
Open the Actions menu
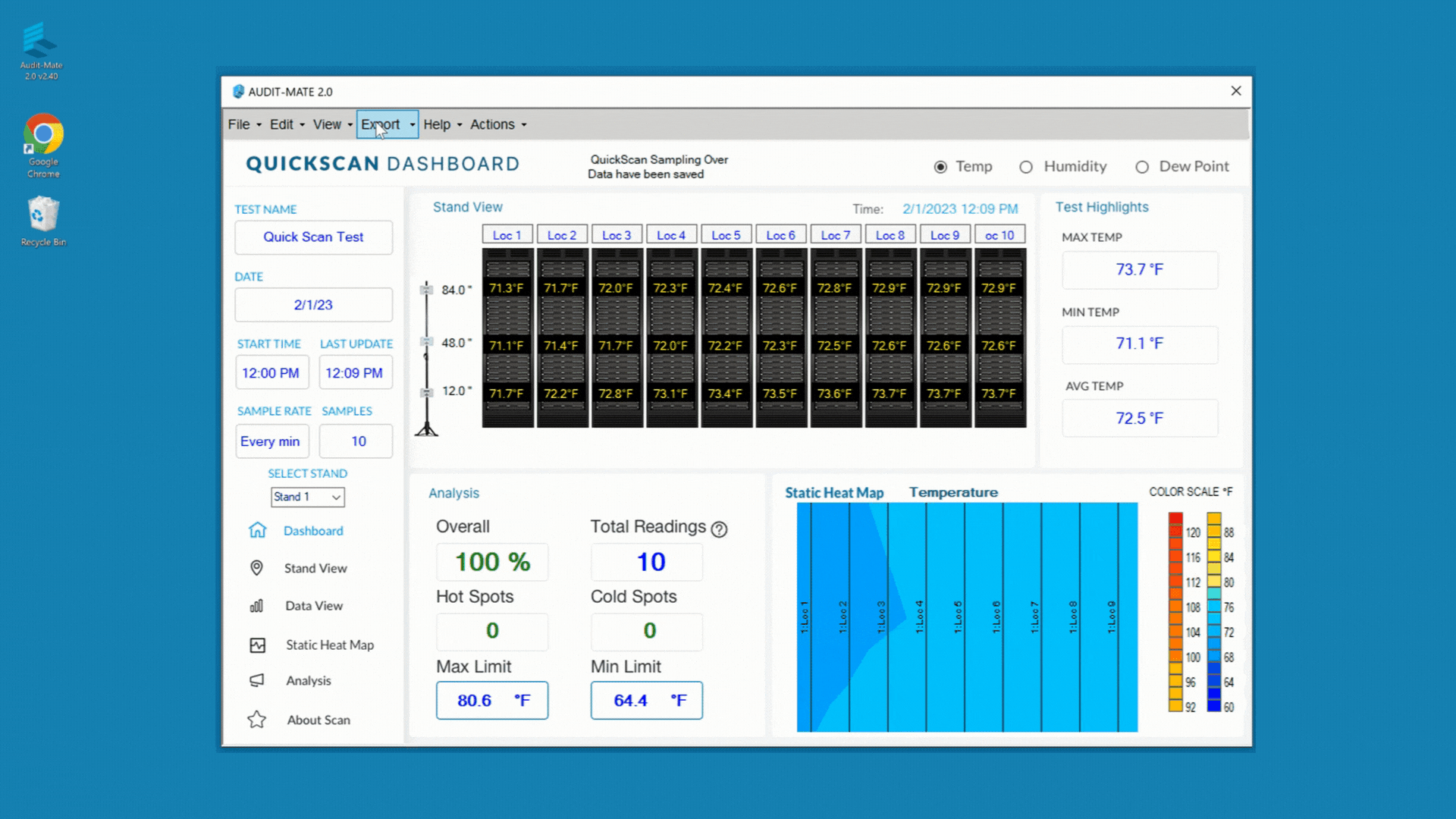coord(492,124)
